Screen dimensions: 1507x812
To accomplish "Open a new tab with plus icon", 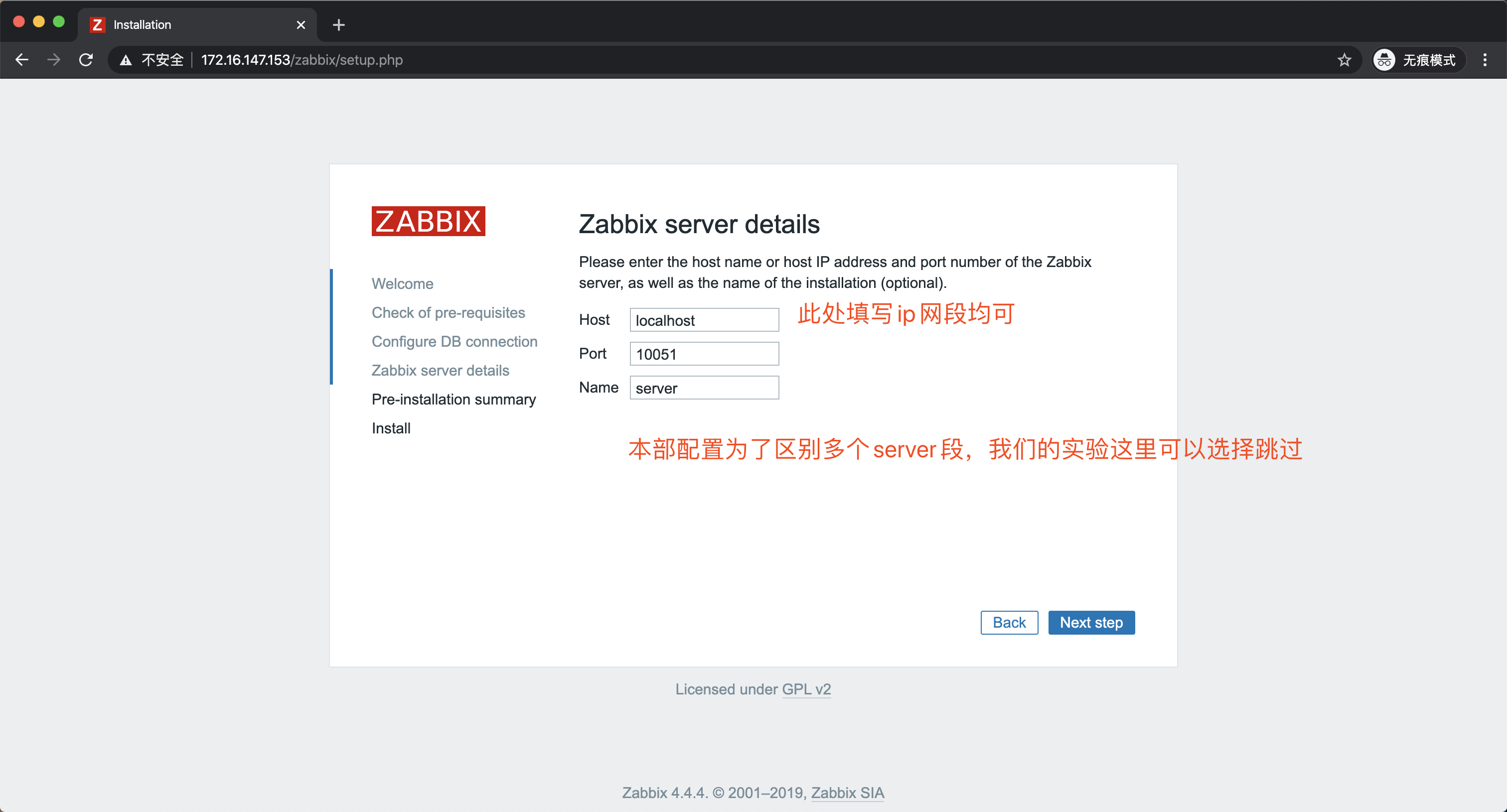I will [338, 24].
